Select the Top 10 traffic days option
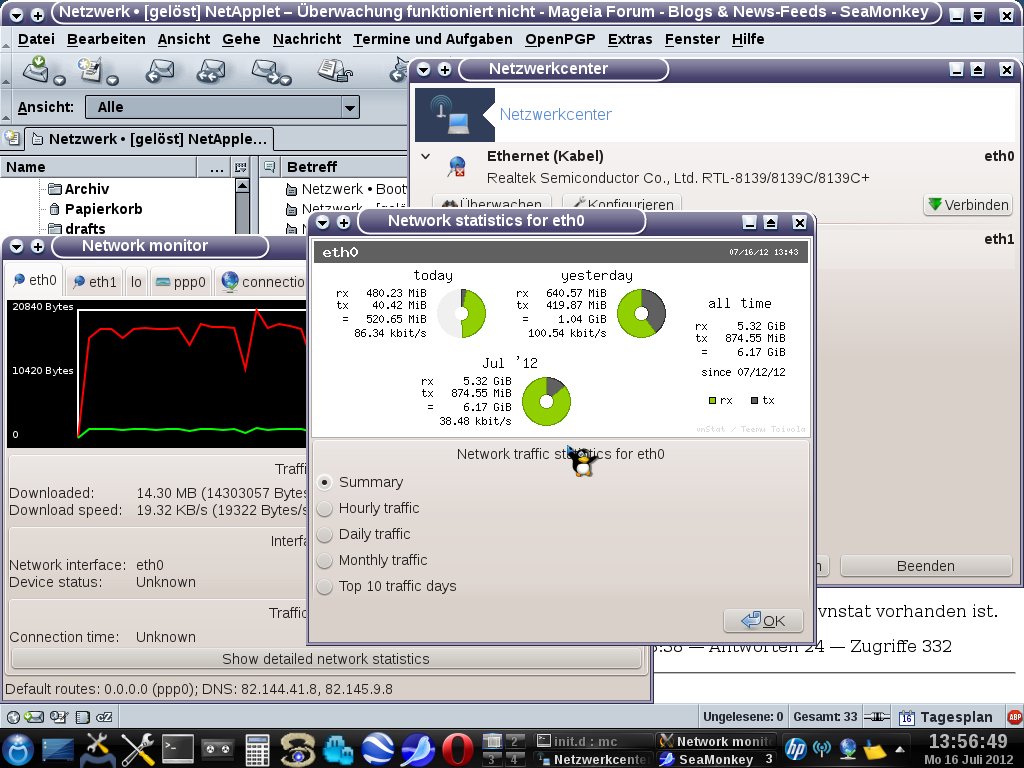This screenshot has width=1024, height=768. click(325, 586)
